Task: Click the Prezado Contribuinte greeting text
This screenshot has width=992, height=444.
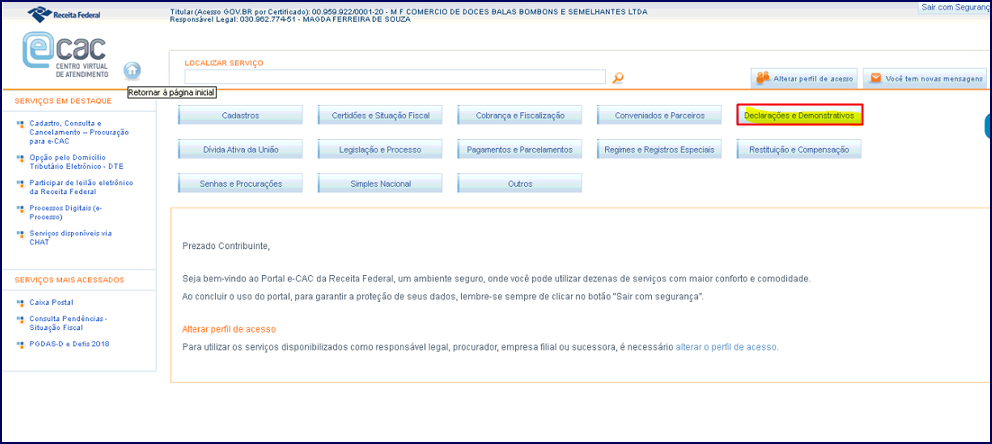Action: (226, 245)
